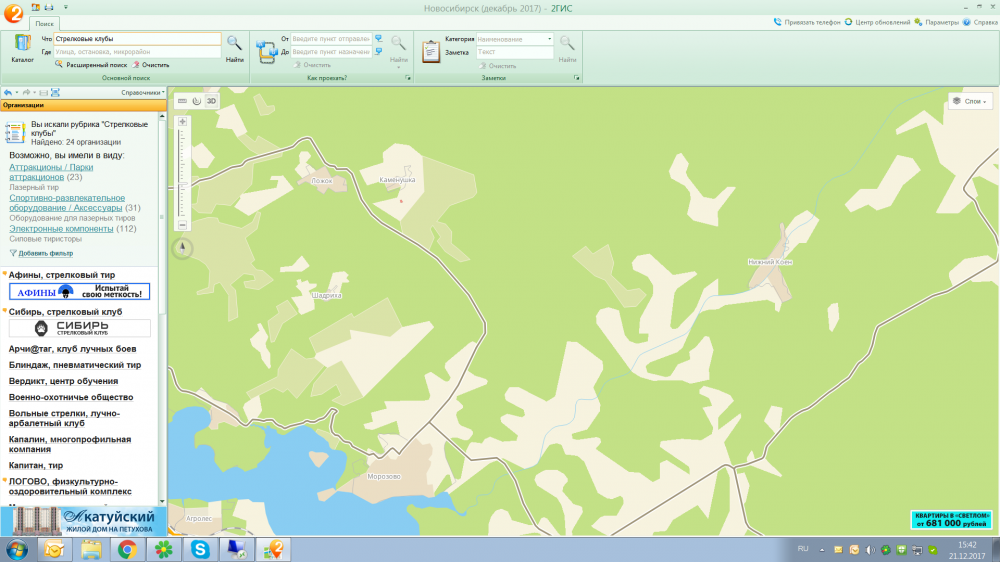Select the Поиск ribbon tab
Screen dimensions: 1000x562
coord(44,22)
